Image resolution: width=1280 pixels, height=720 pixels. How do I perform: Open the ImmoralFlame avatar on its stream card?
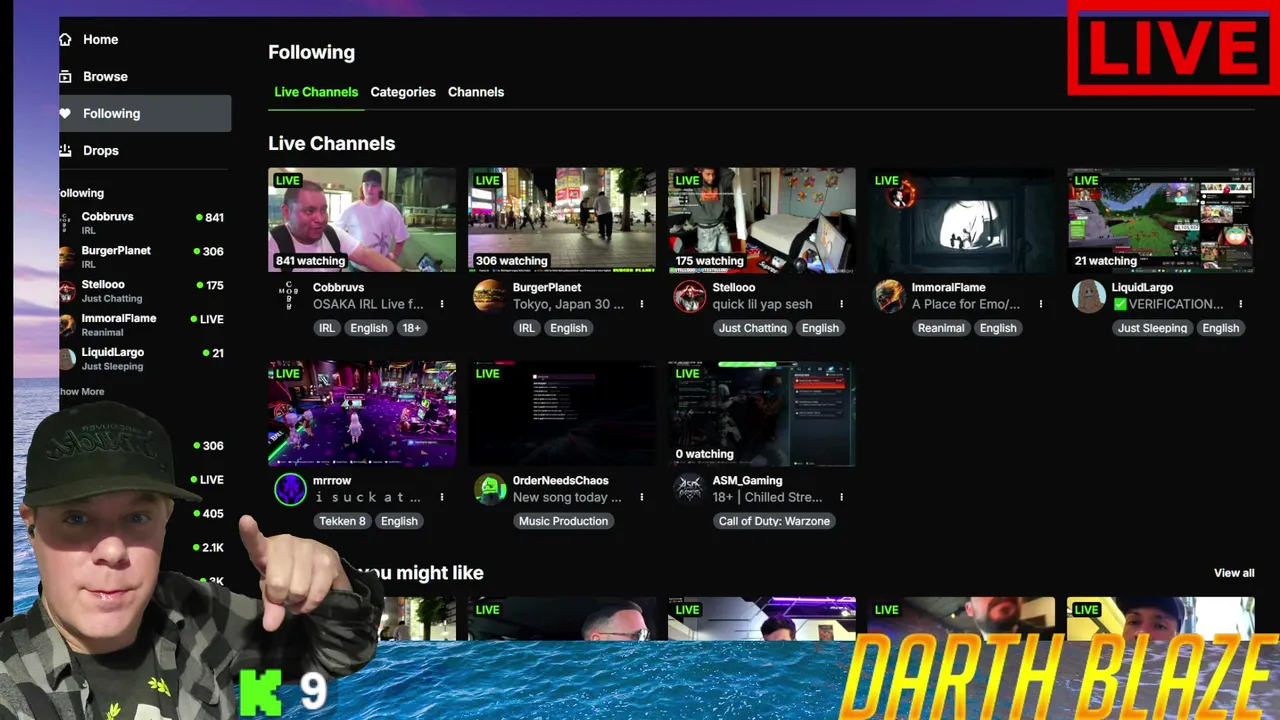889,296
